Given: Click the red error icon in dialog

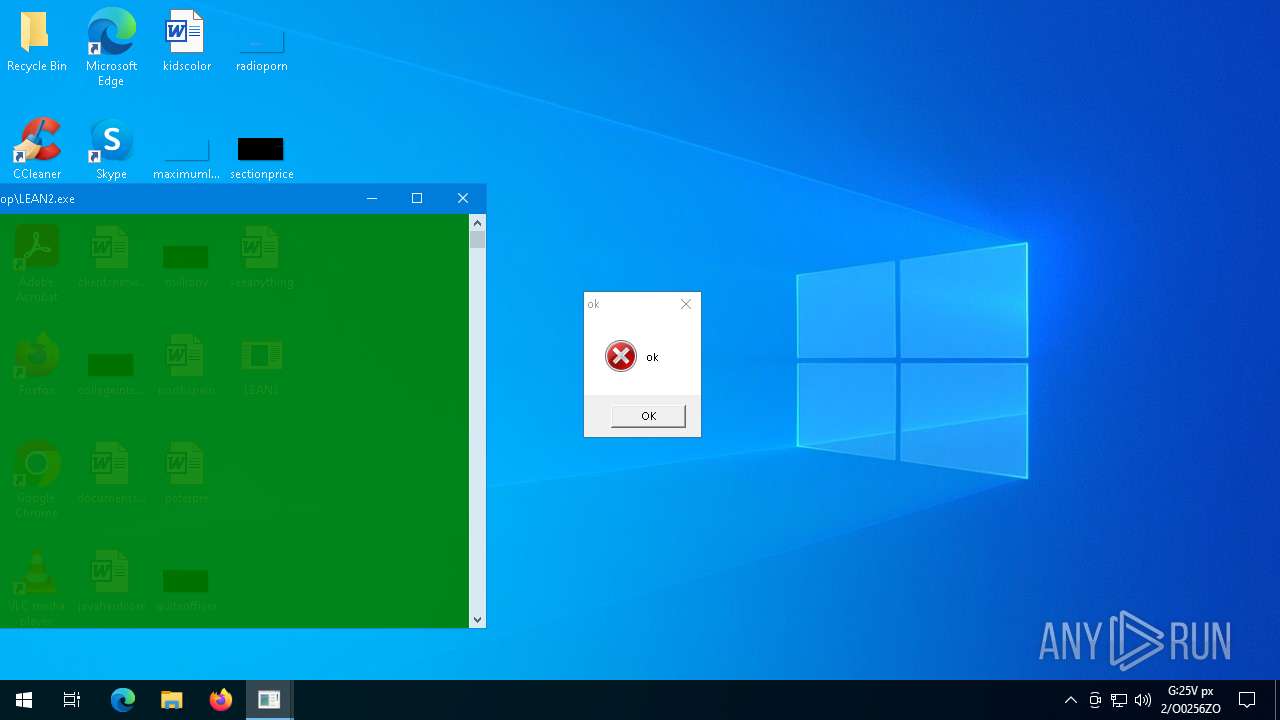Looking at the screenshot, I should pos(621,356).
